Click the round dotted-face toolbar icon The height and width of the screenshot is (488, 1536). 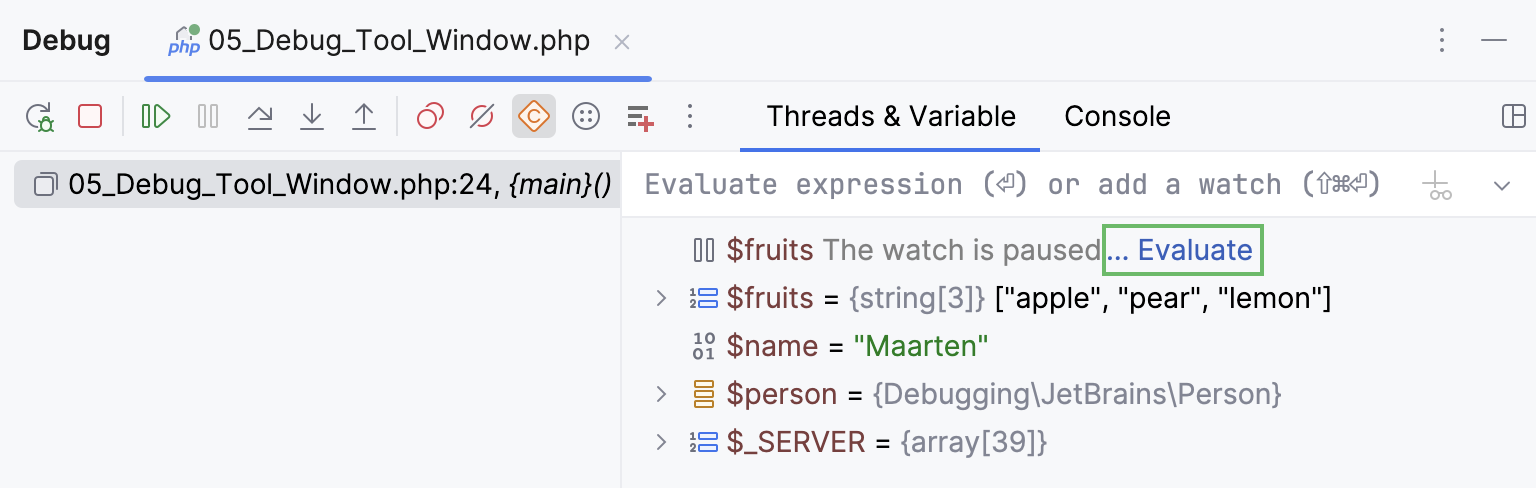point(585,117)
